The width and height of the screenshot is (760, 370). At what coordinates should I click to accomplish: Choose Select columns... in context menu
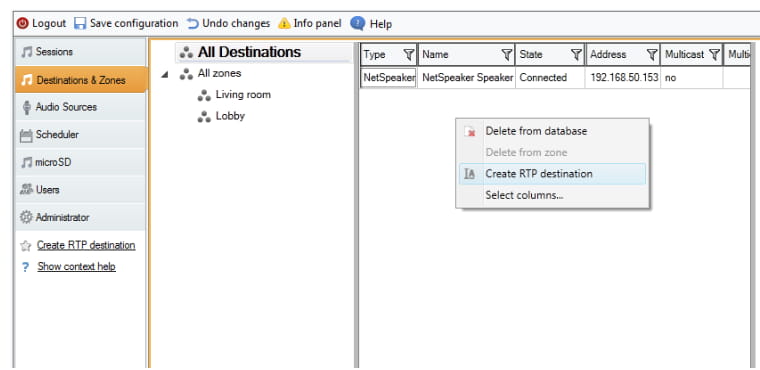552,195
